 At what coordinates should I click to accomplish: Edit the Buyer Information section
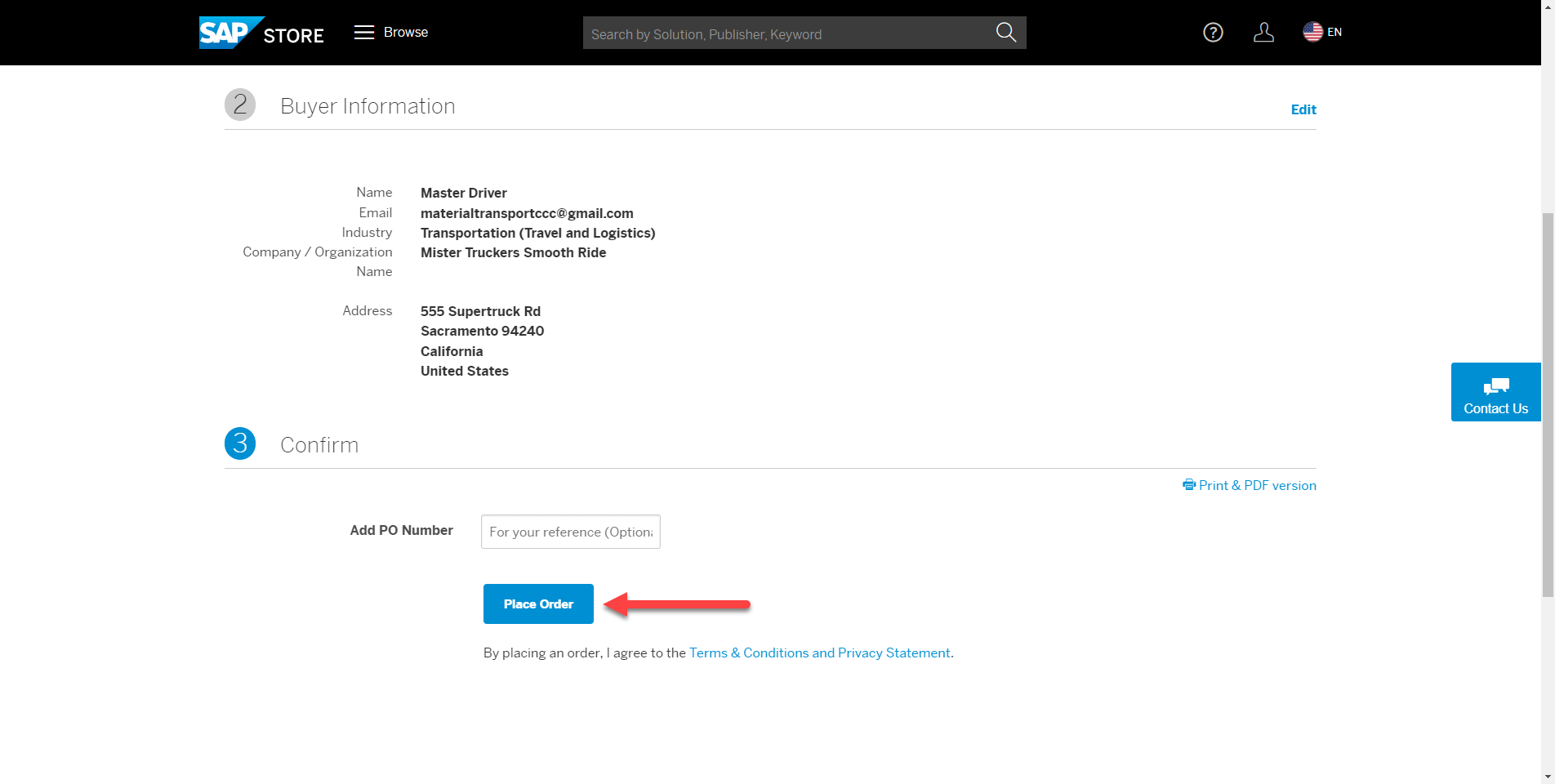point(1303,109)
